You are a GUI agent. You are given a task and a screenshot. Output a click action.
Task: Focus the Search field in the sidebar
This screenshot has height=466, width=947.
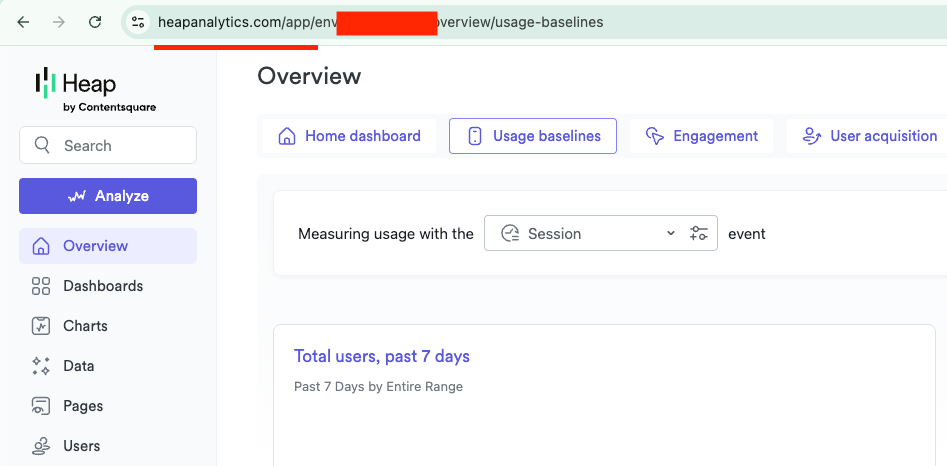[x=108, y=145]
